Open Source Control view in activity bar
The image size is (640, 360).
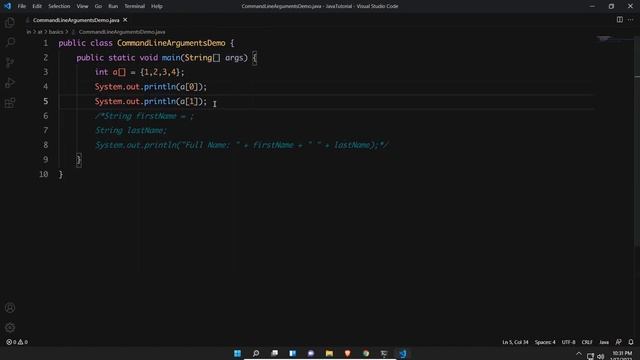(10, 62)
